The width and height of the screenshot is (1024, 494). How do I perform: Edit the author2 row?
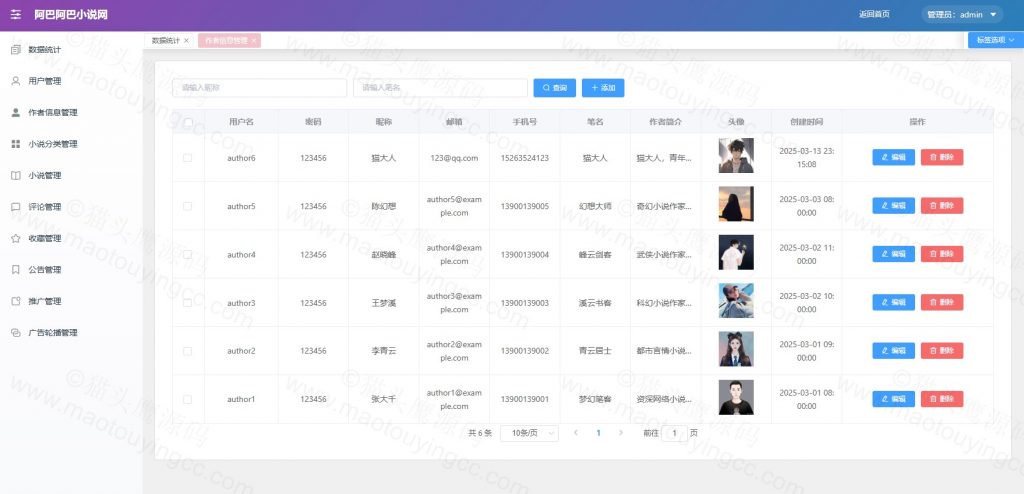coord(893,350)
